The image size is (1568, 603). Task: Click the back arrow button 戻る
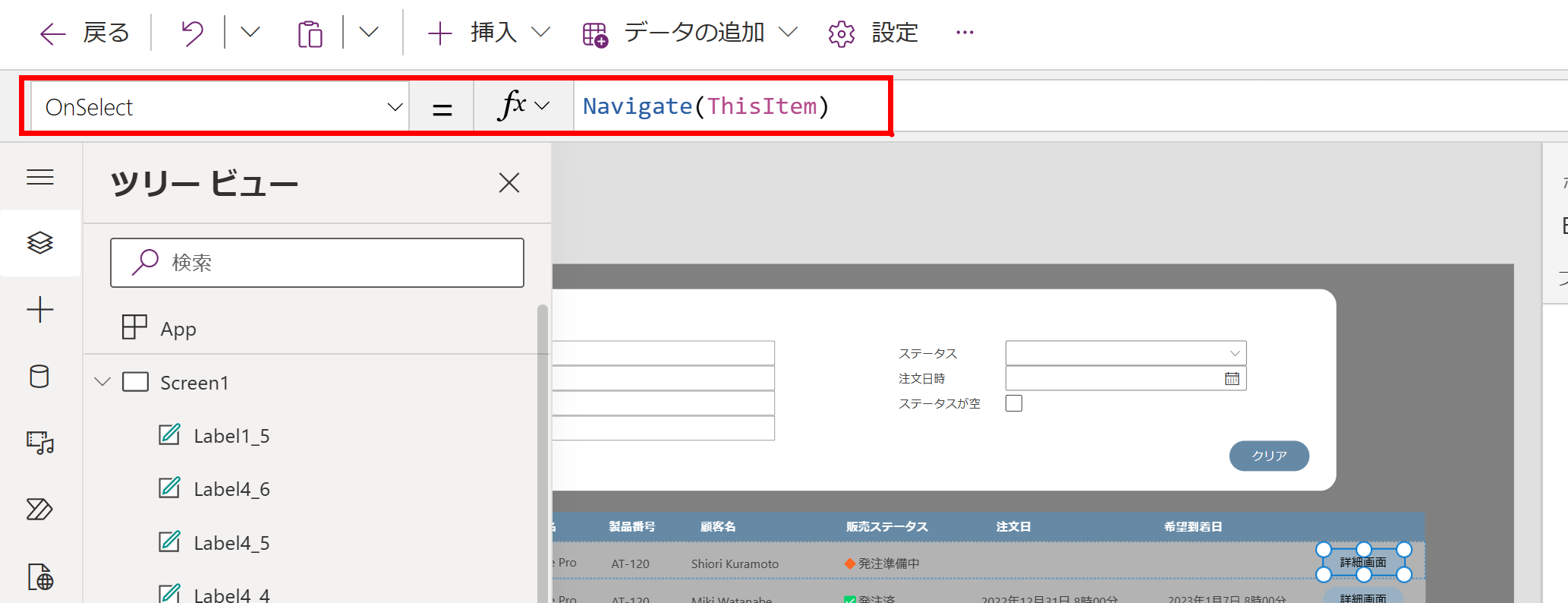point(84,33)
